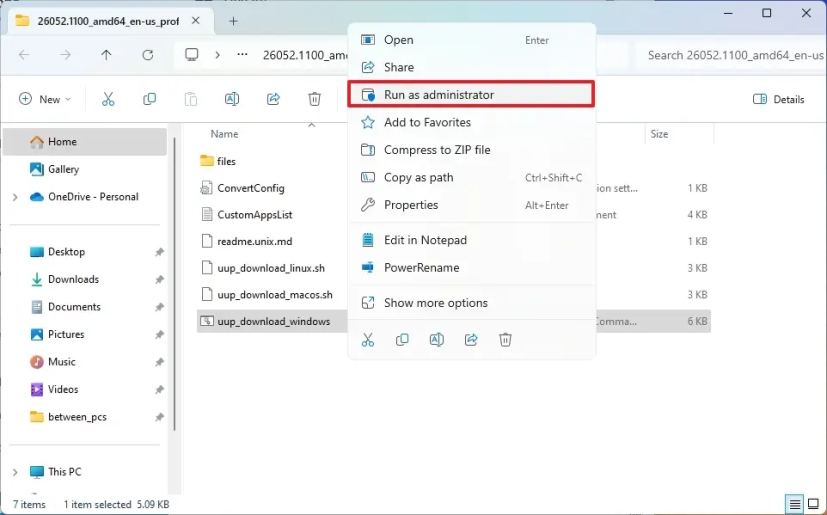827x515 pixels.
Task: Click the address bar path text
Action: pyautogui.click(x=305, y=55)
